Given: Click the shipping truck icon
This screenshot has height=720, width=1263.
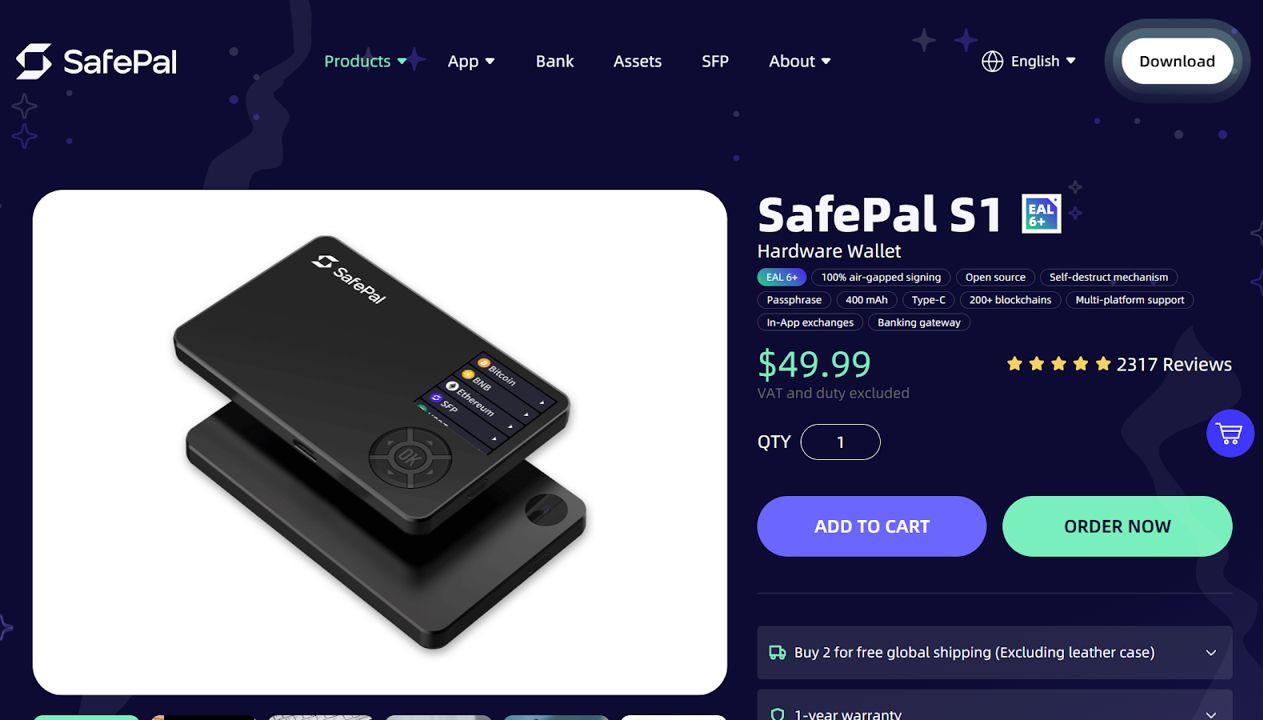Looking at the screenshot, I should (x=777, y=652).
